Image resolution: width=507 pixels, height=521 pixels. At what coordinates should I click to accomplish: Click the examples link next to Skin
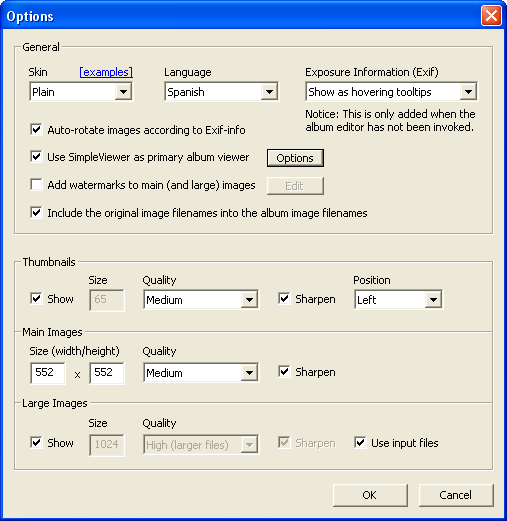(106, 72)
